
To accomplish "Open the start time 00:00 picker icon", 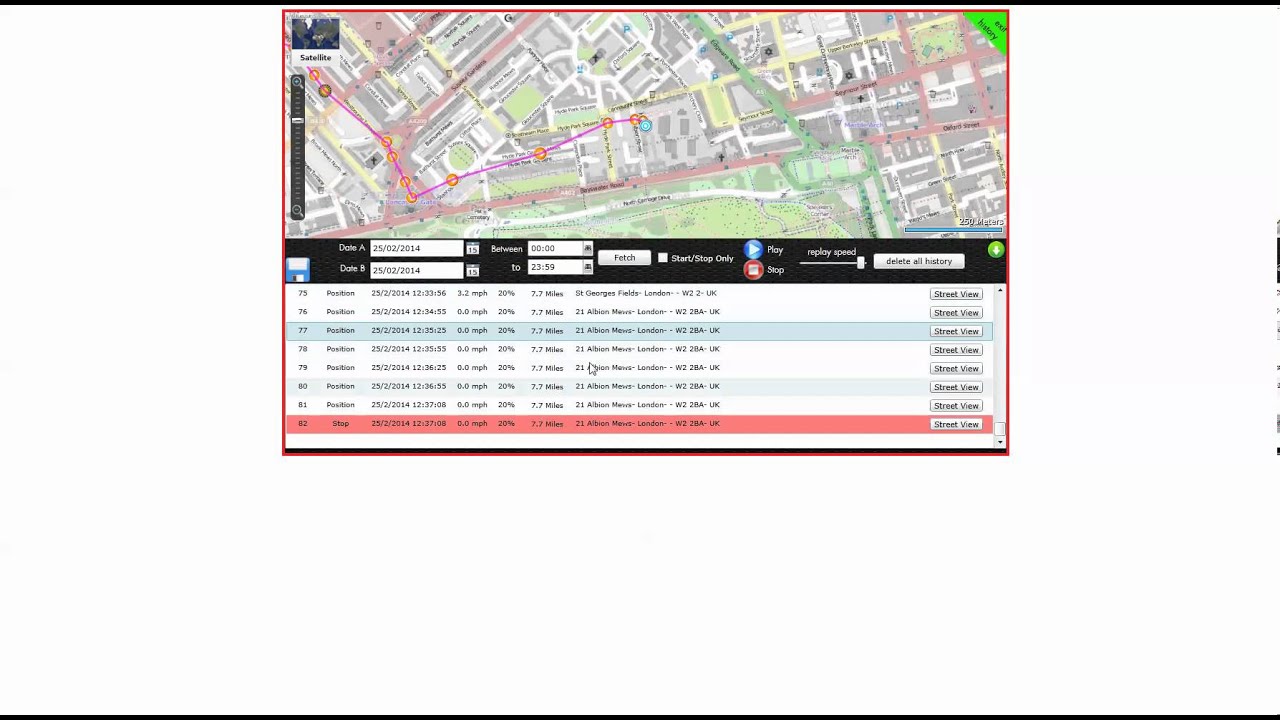I will click(x=587, y=248).
